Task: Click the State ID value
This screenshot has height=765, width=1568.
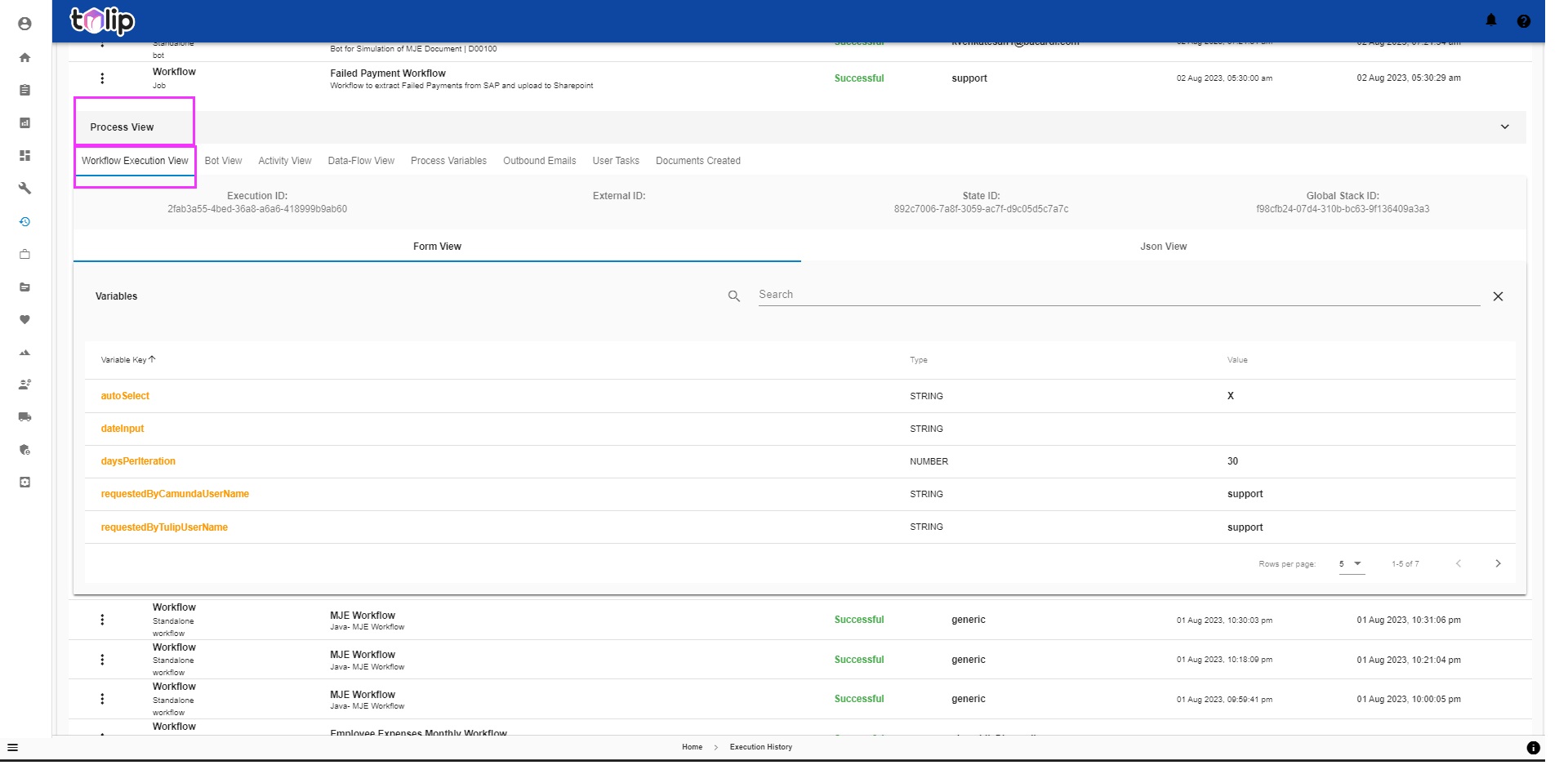Action: click(981, 209)
